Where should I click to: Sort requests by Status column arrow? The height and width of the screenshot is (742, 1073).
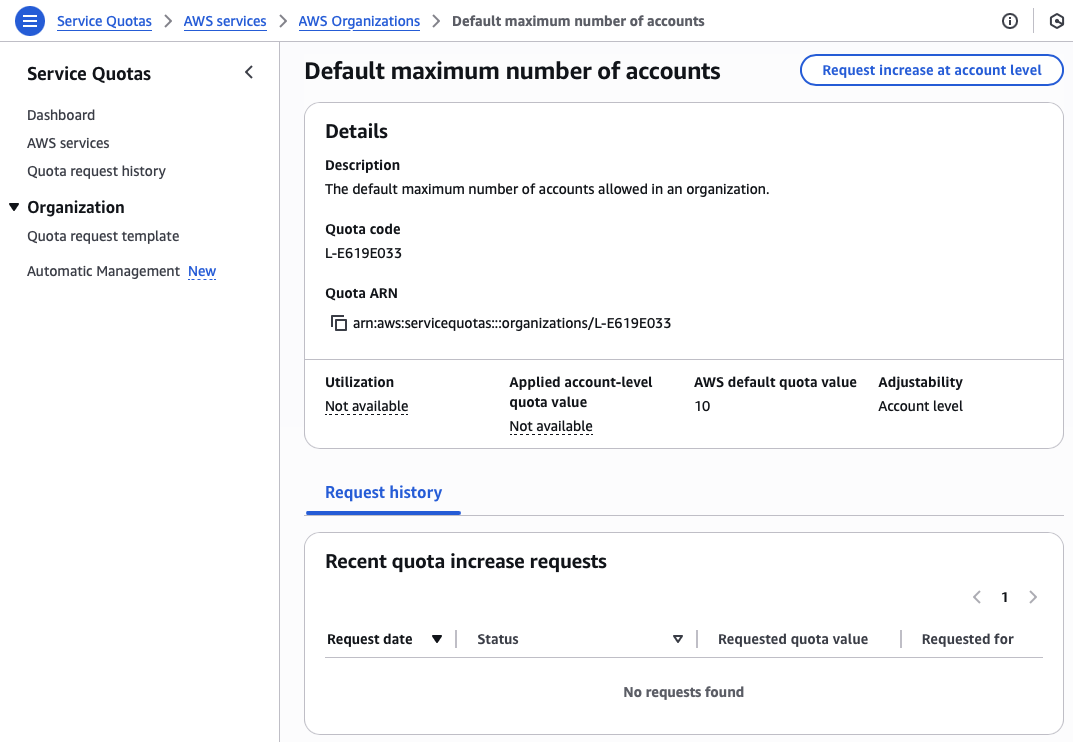point(677,639)
